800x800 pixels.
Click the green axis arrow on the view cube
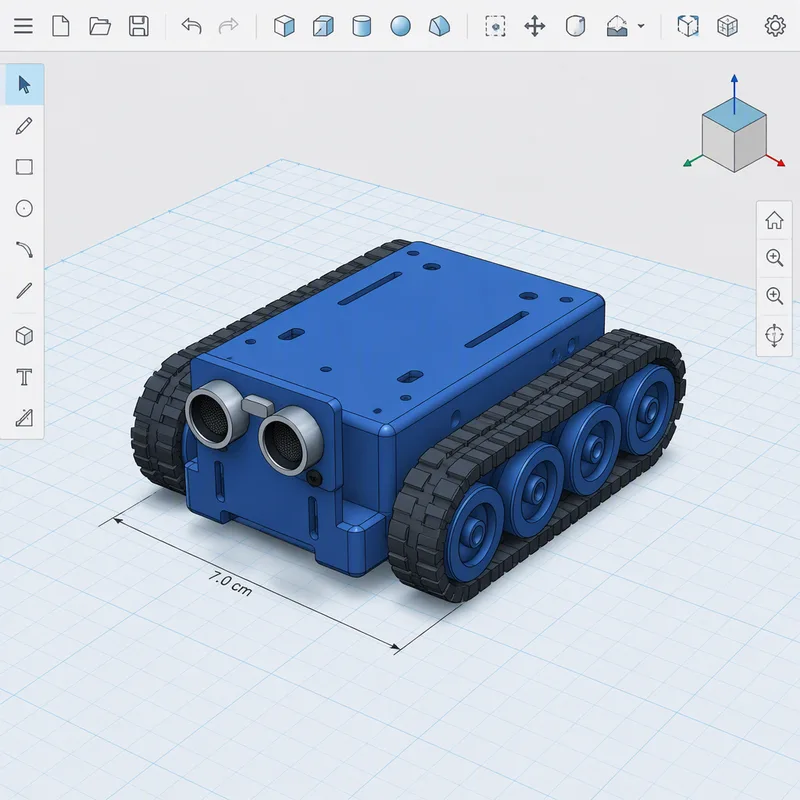point(693,161)
